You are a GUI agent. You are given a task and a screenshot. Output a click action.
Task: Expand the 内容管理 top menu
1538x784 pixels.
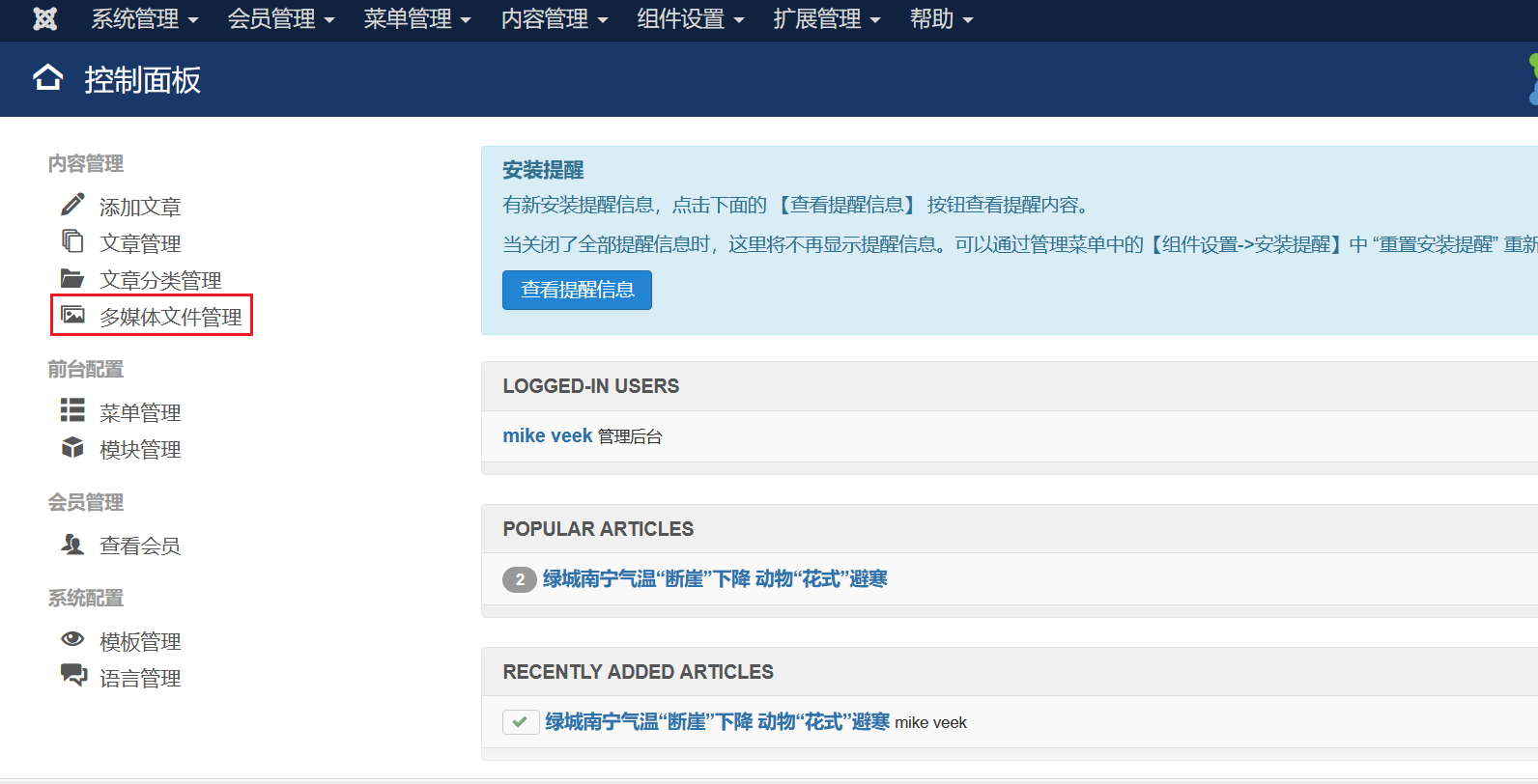coord(555,19)
